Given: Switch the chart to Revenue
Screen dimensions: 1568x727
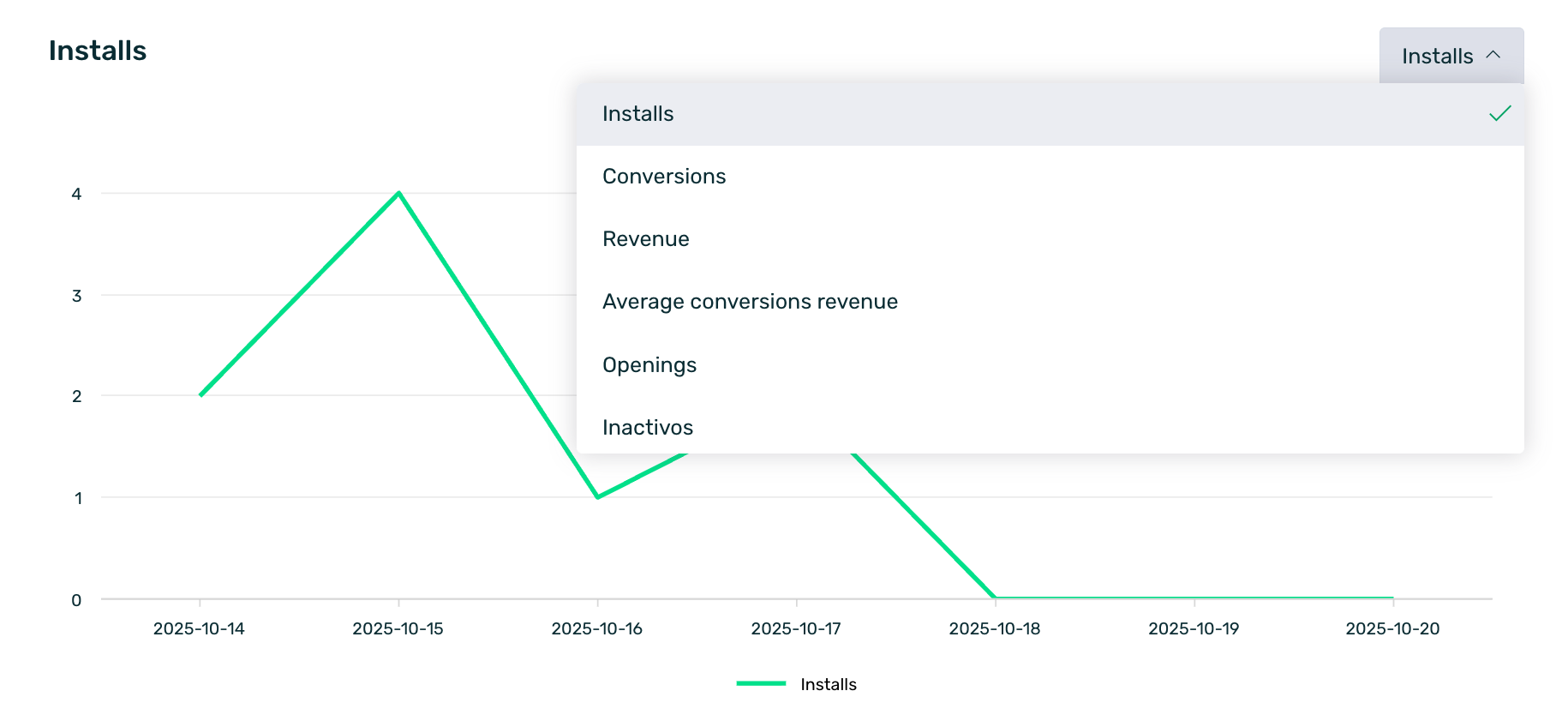Looking at the screenshot, I should click(x=645, y=239).
